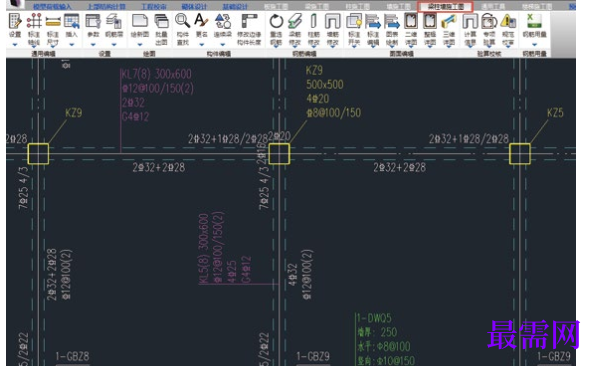Expand the dropdown arrow under 绘新图
The image size is (599, 366).
click(140, 45)
